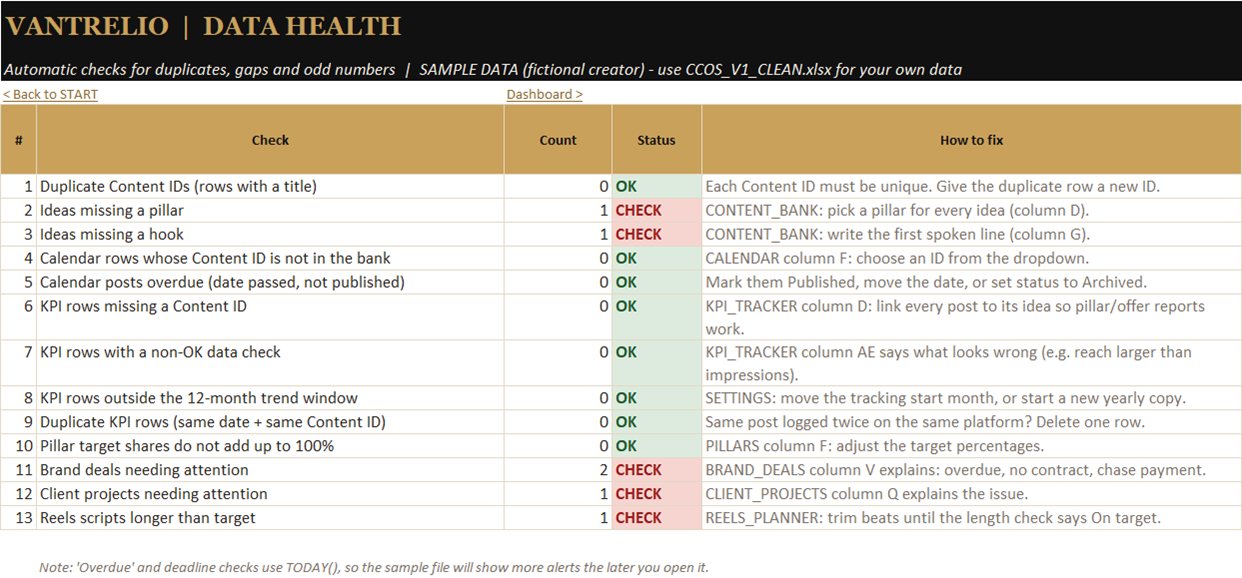Click the 'Ideas missing a hook' cell
Screen dimensions: 1242x578
(x=270, y=234)
